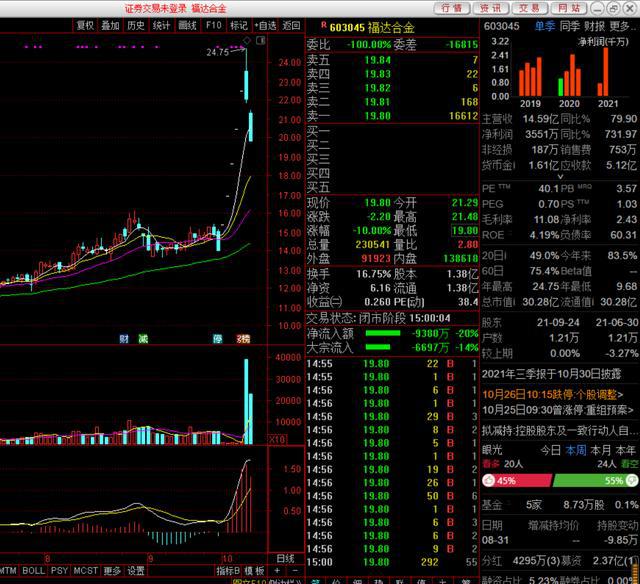Switch profit chart to 单季 view

545,27
